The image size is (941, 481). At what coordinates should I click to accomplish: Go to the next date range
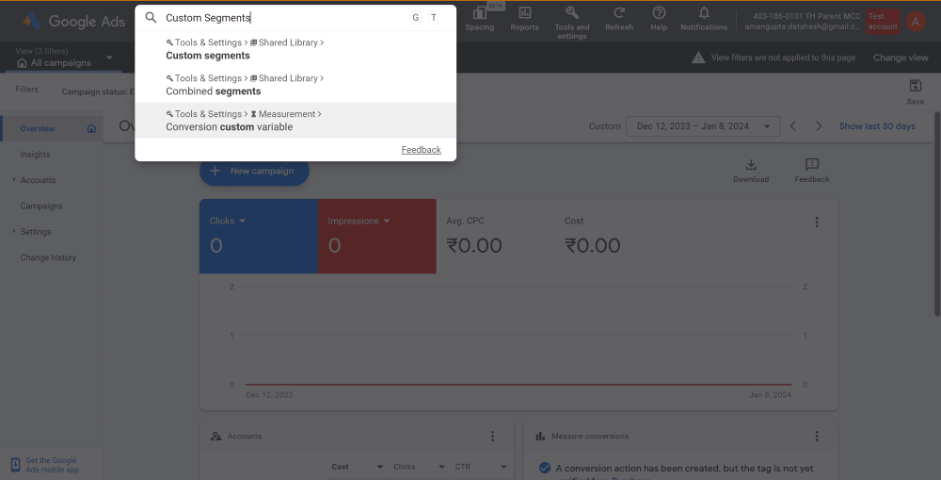(x=819, y=126)
